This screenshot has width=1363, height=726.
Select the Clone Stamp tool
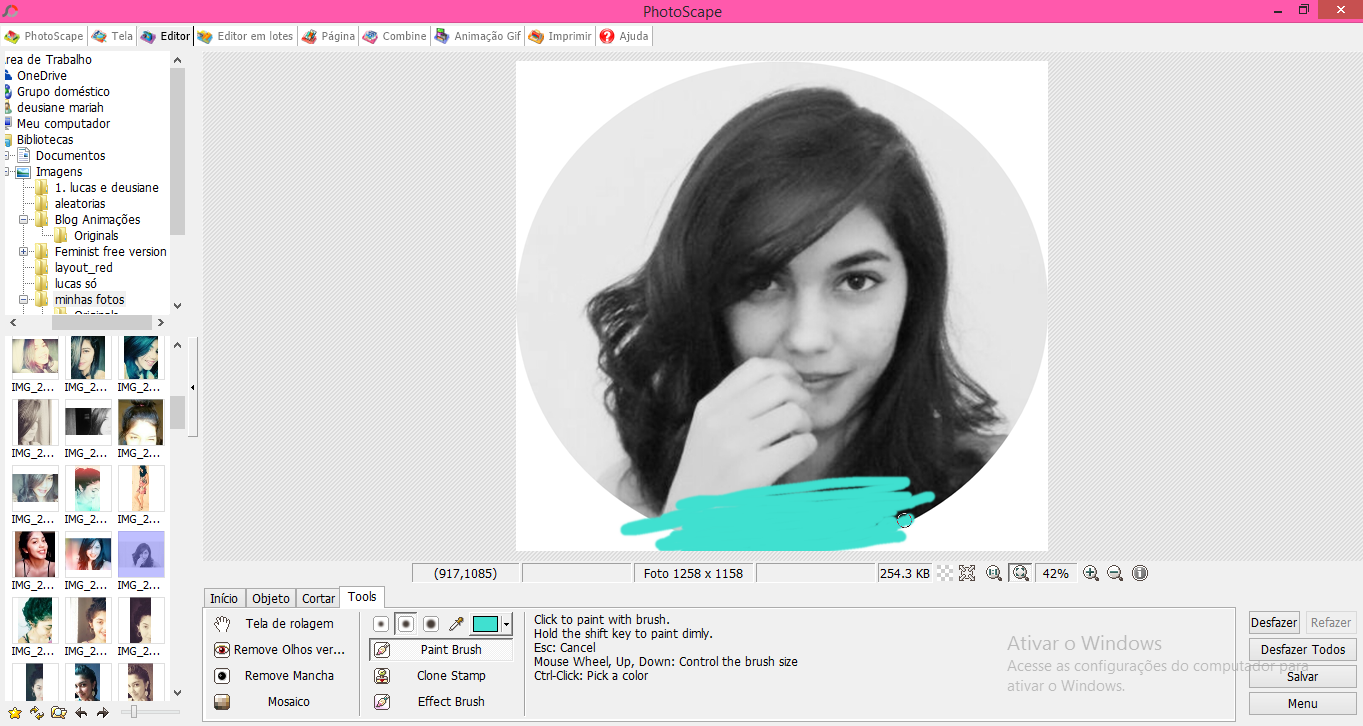(x=441, y=676)
